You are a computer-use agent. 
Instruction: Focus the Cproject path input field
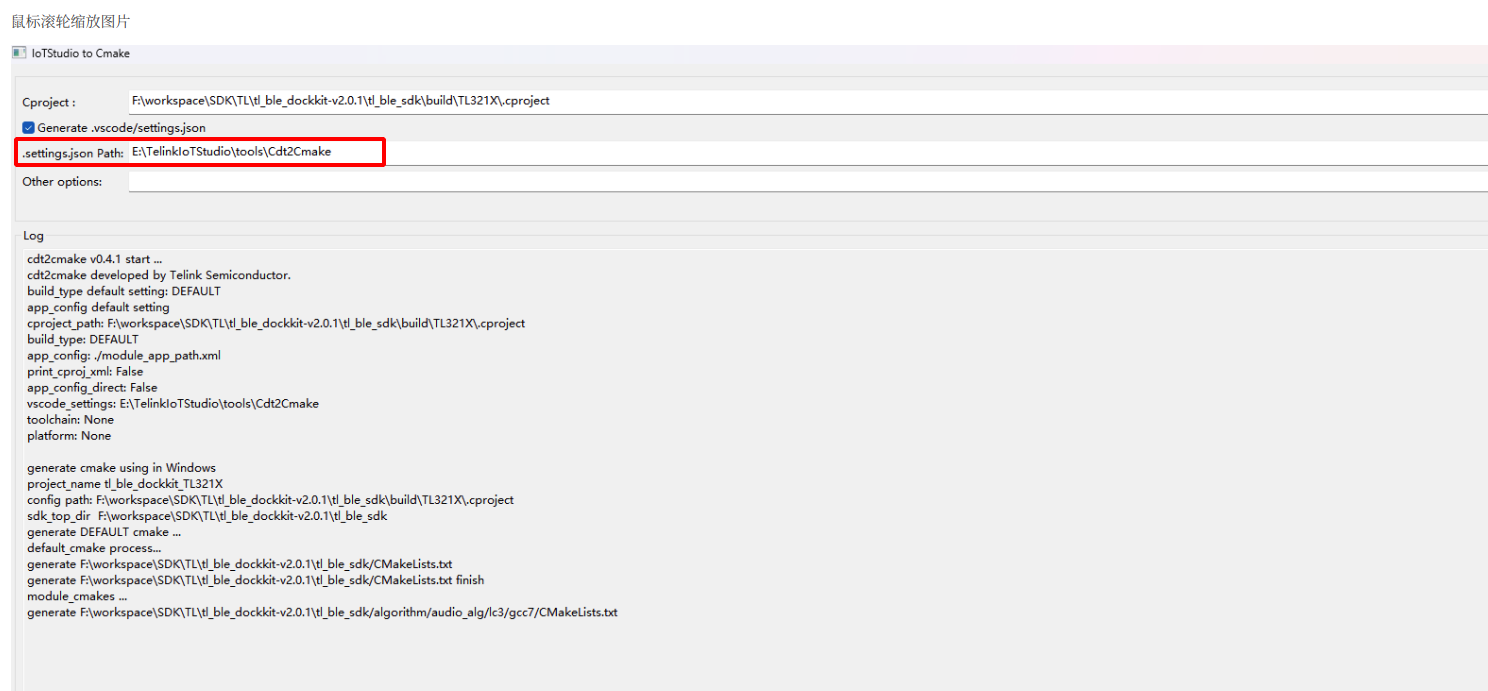click(808, 101)
